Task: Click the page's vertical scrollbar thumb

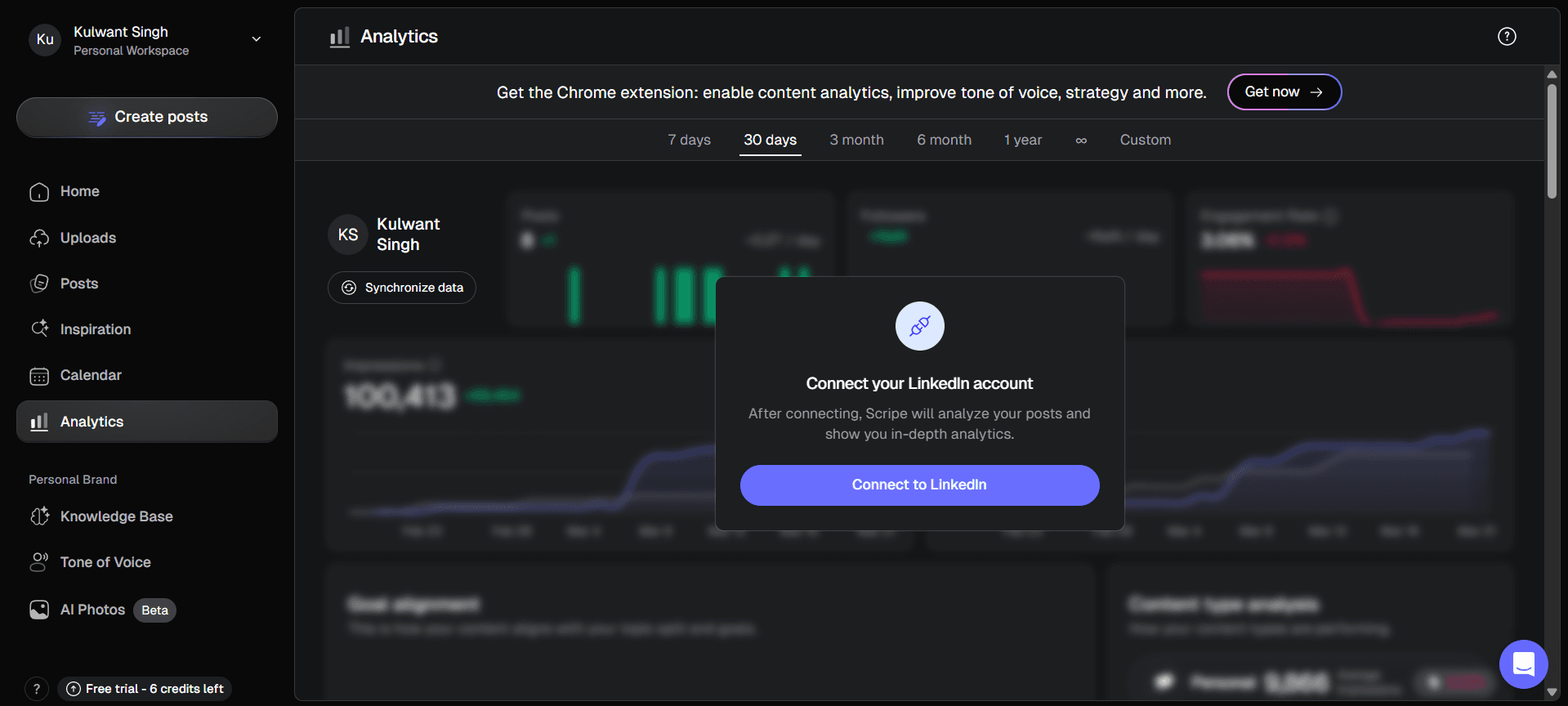Action: pos(1552,139)
